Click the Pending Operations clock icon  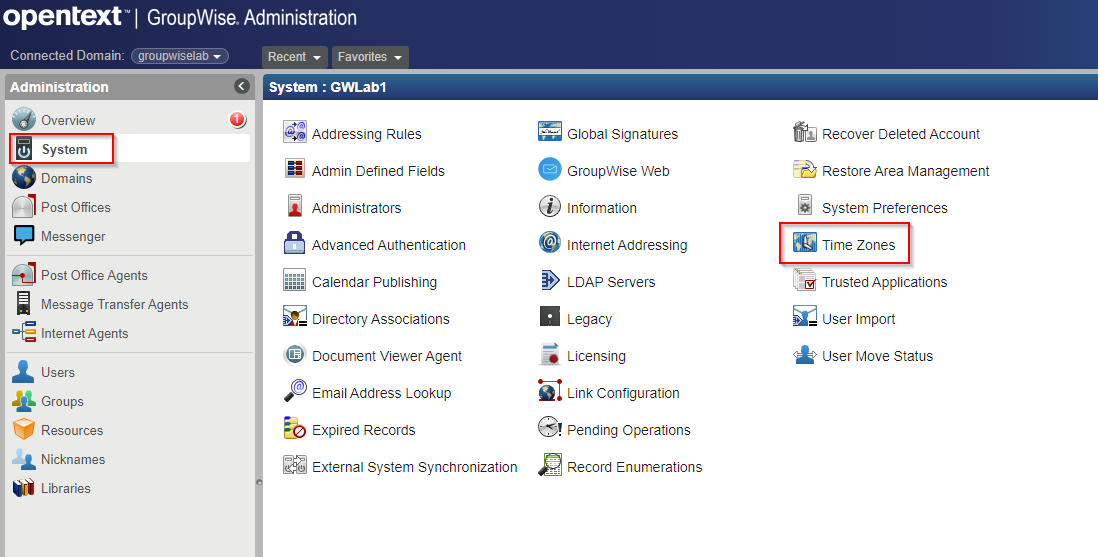tap(550, 430)
